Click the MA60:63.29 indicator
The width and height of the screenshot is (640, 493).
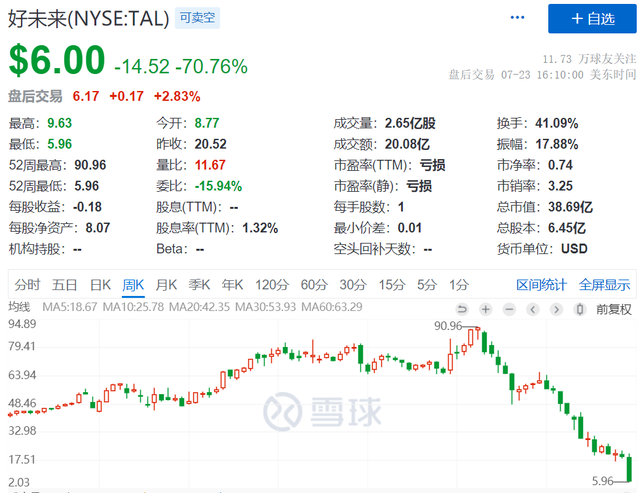[331, 307]
